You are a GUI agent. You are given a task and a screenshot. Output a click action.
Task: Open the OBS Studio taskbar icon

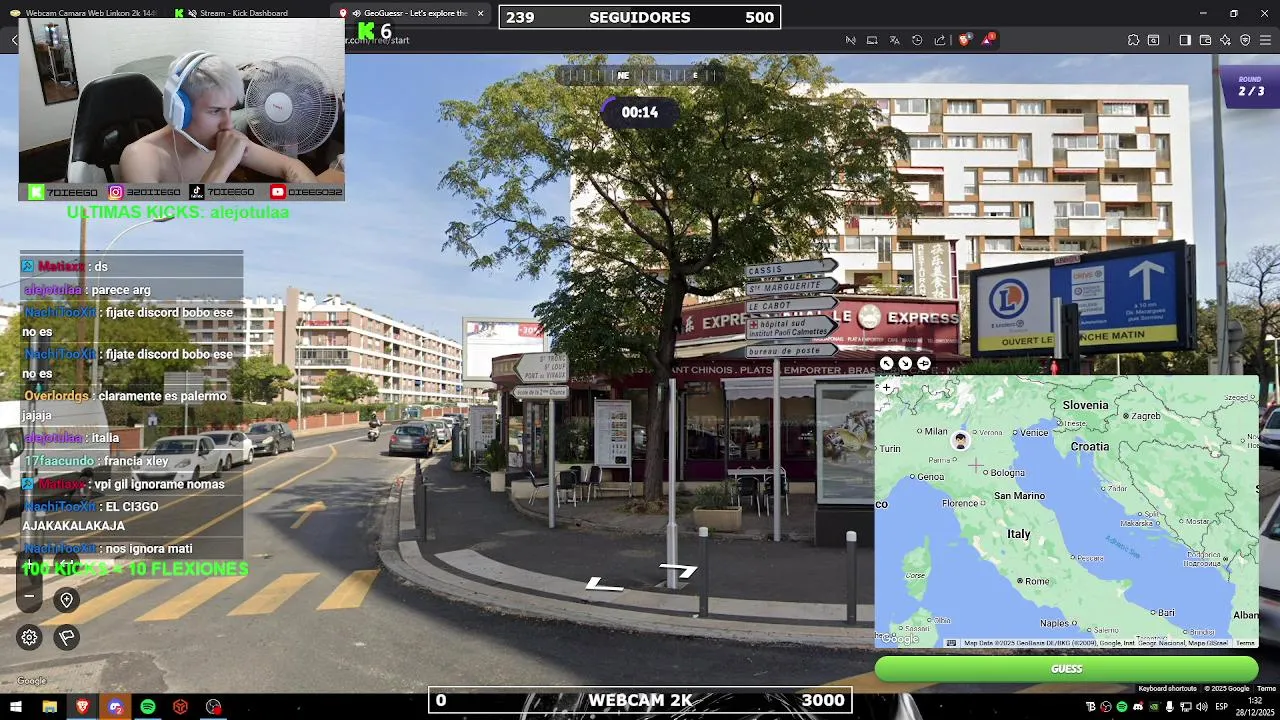213,707
